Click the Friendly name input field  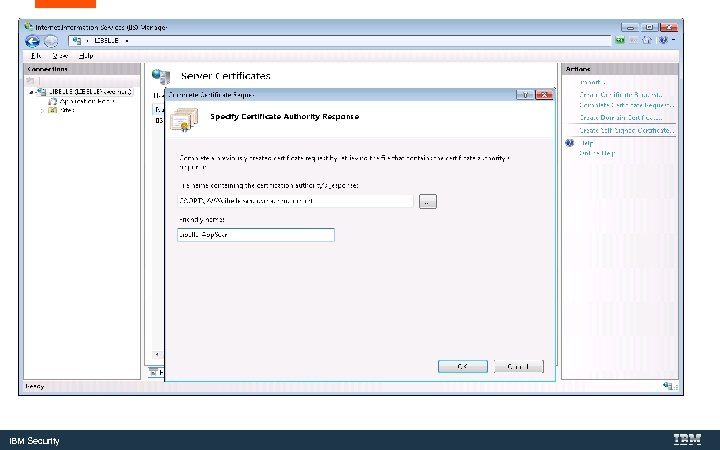pos(256,235)
